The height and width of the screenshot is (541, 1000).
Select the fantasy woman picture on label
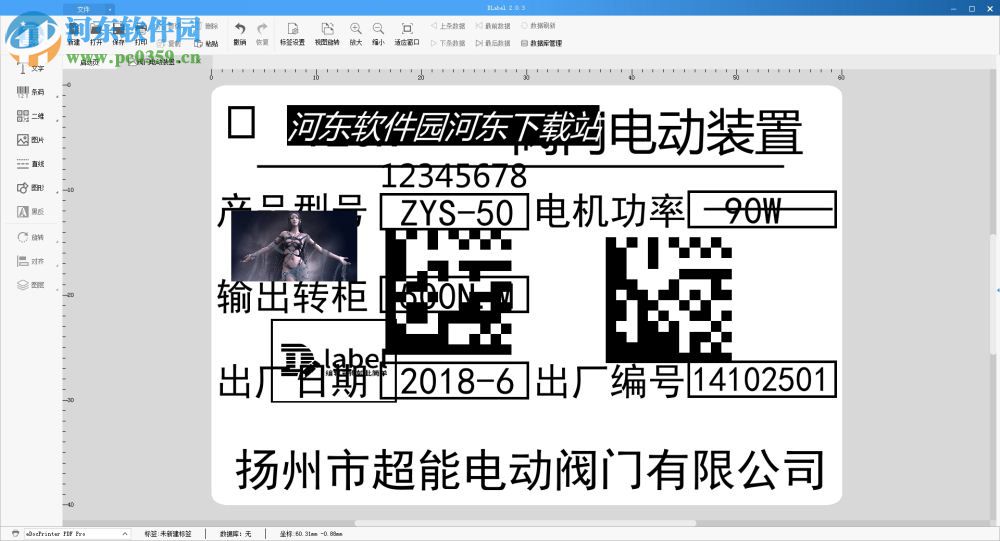294,246
